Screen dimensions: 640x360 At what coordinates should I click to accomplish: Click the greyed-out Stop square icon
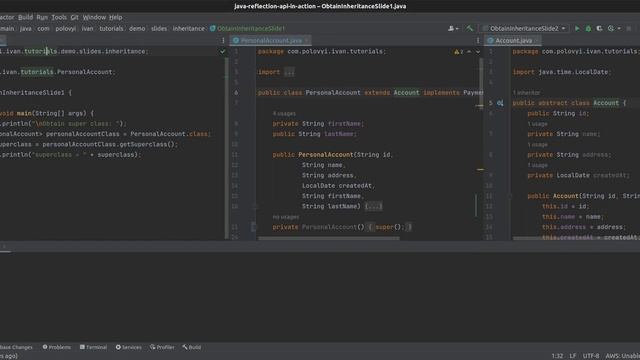coord(629,28)
